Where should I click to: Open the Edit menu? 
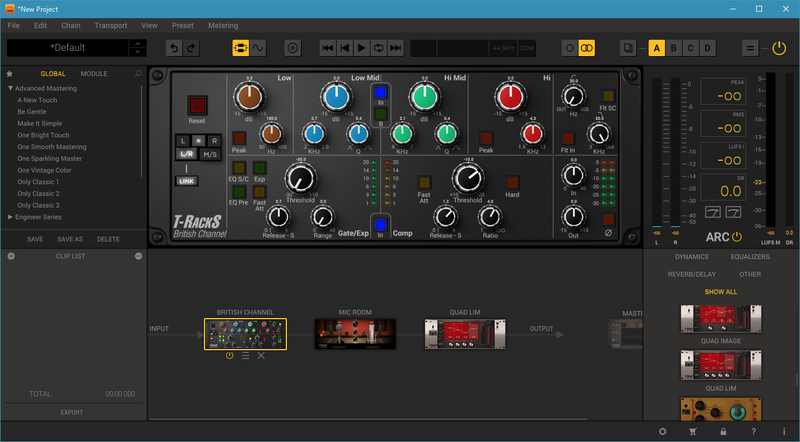click(40, 26)
